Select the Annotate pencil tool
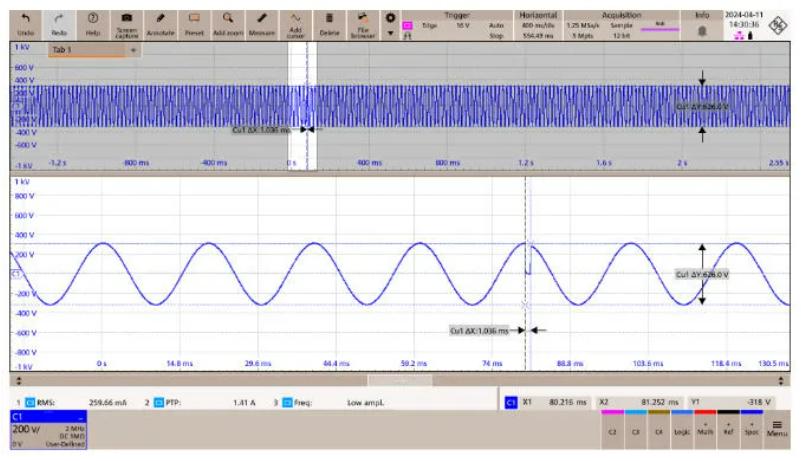The height and width of the screenshot is (461, 801). click(160, 25)
